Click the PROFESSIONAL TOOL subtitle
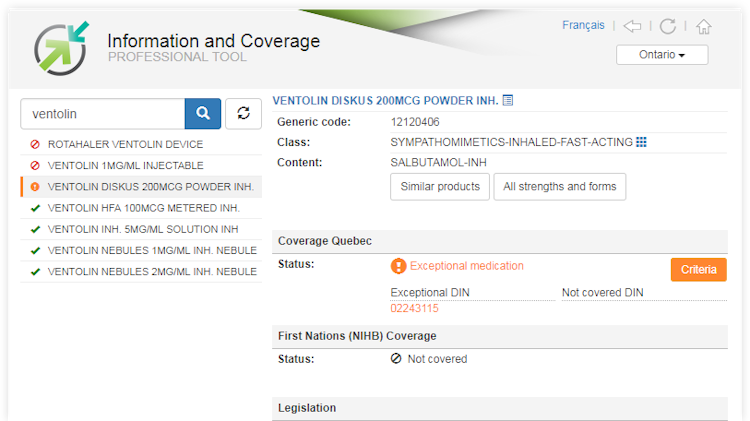The height and width of the screenshot is (421, 750). (x=177, y=57)
